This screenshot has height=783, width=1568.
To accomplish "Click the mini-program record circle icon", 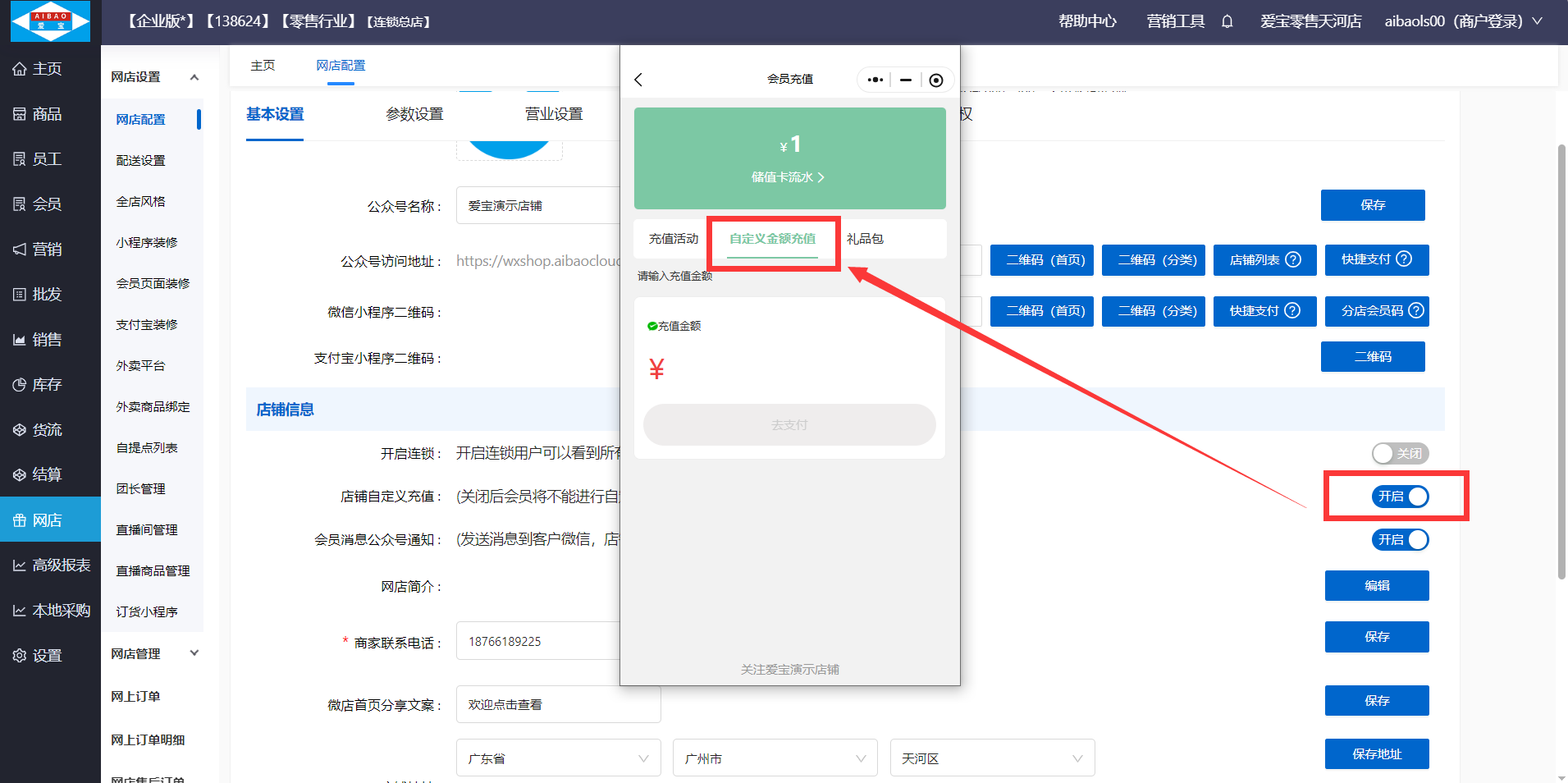I will tap(935, 80).
